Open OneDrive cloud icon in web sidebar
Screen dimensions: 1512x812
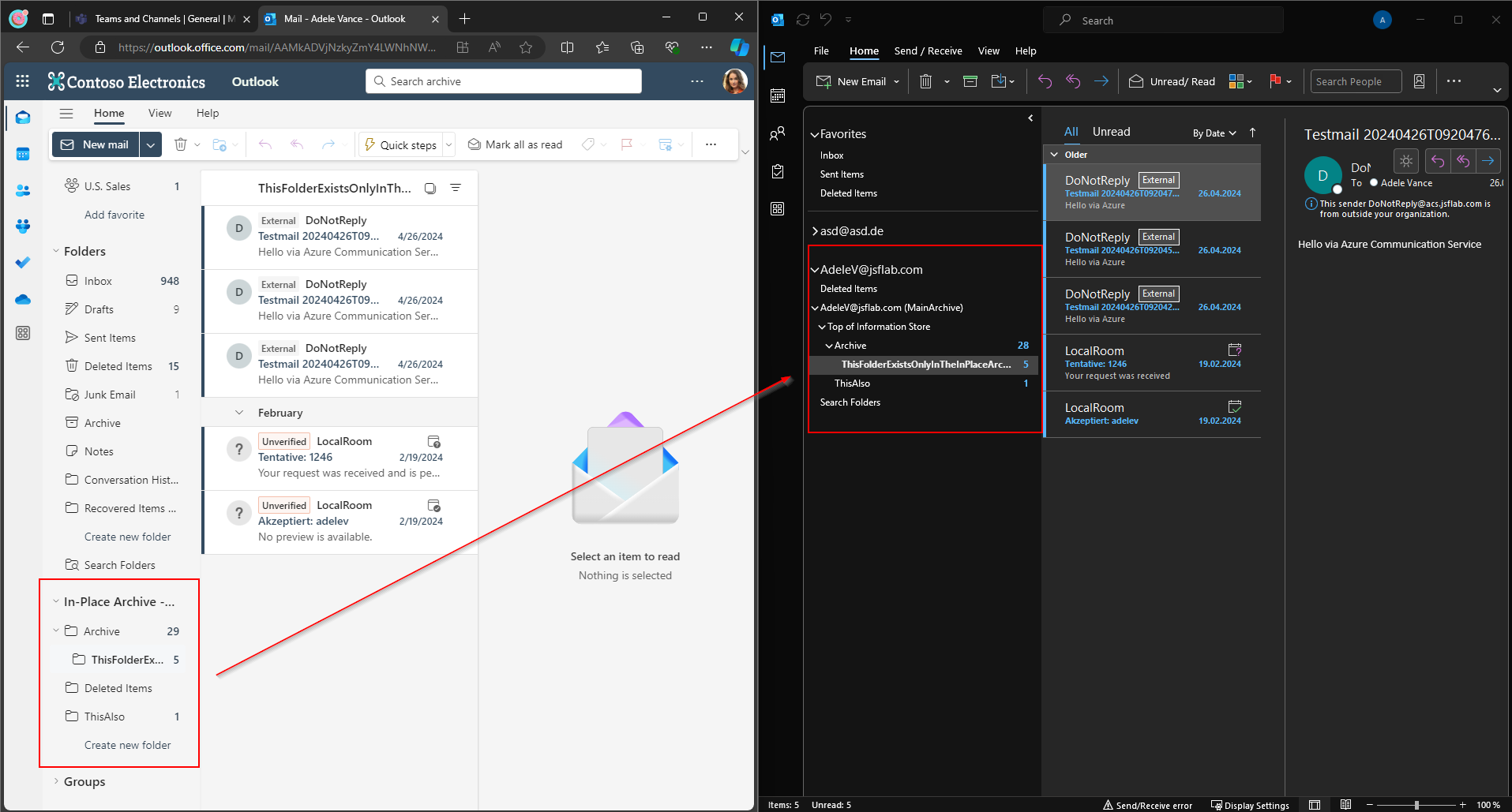pos(23,299)
